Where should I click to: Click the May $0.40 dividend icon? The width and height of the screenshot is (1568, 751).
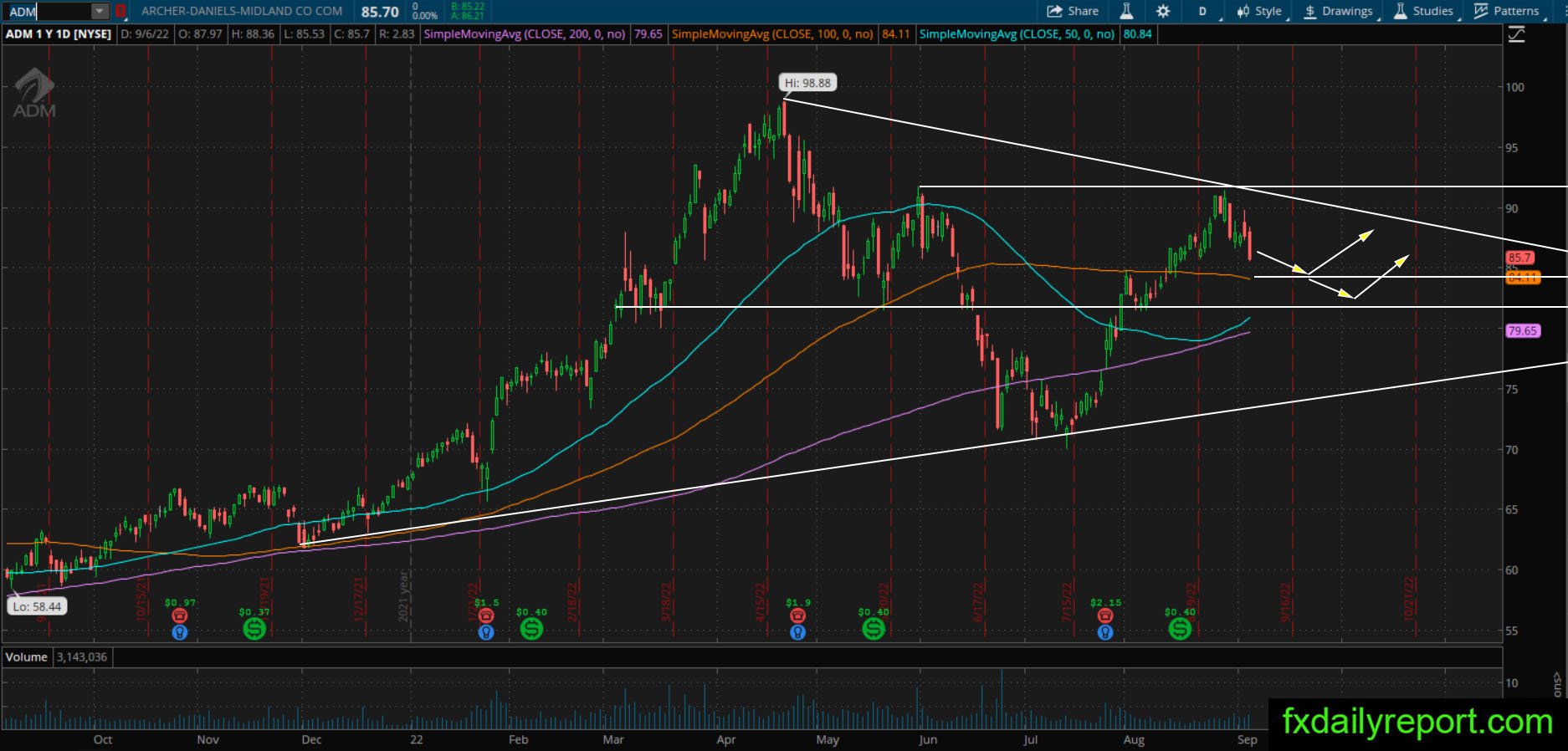click(874, 628)
